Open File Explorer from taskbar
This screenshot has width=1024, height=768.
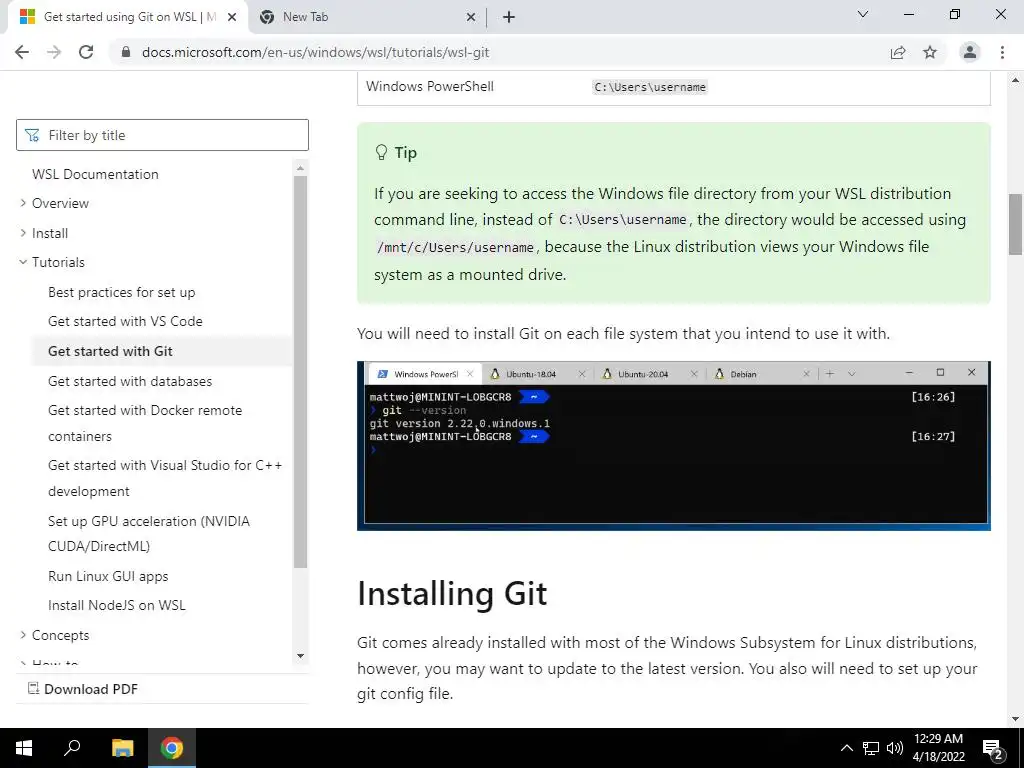(x=122, y=748)
